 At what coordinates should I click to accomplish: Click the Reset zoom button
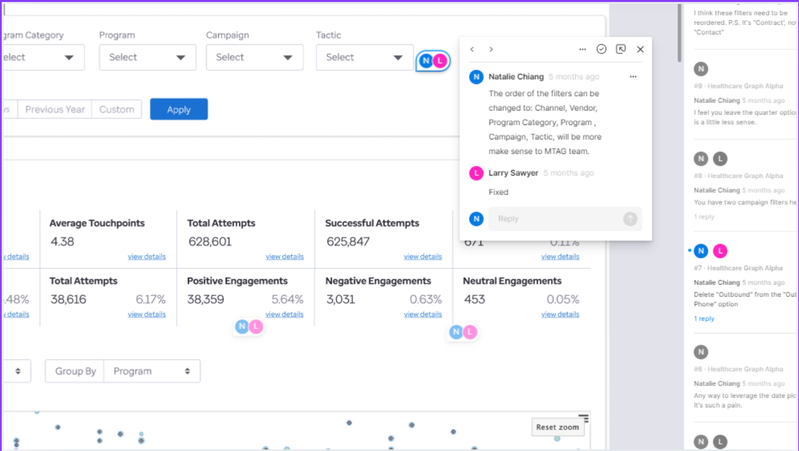[557, 427]
